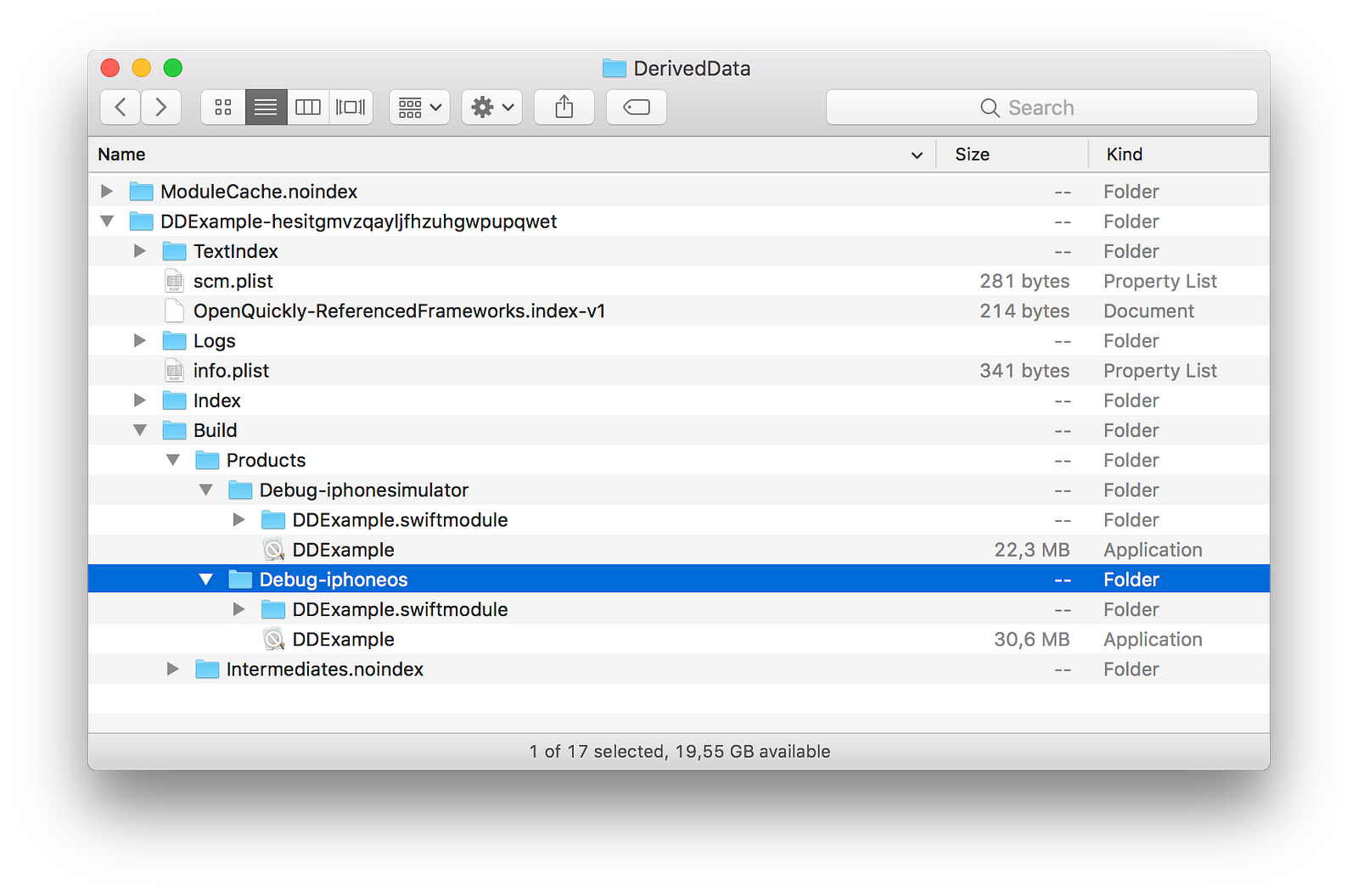This screenshot has height=896, width=1358.
Task: Click the 214 bytes size value
Action: tap(1024, 311)
